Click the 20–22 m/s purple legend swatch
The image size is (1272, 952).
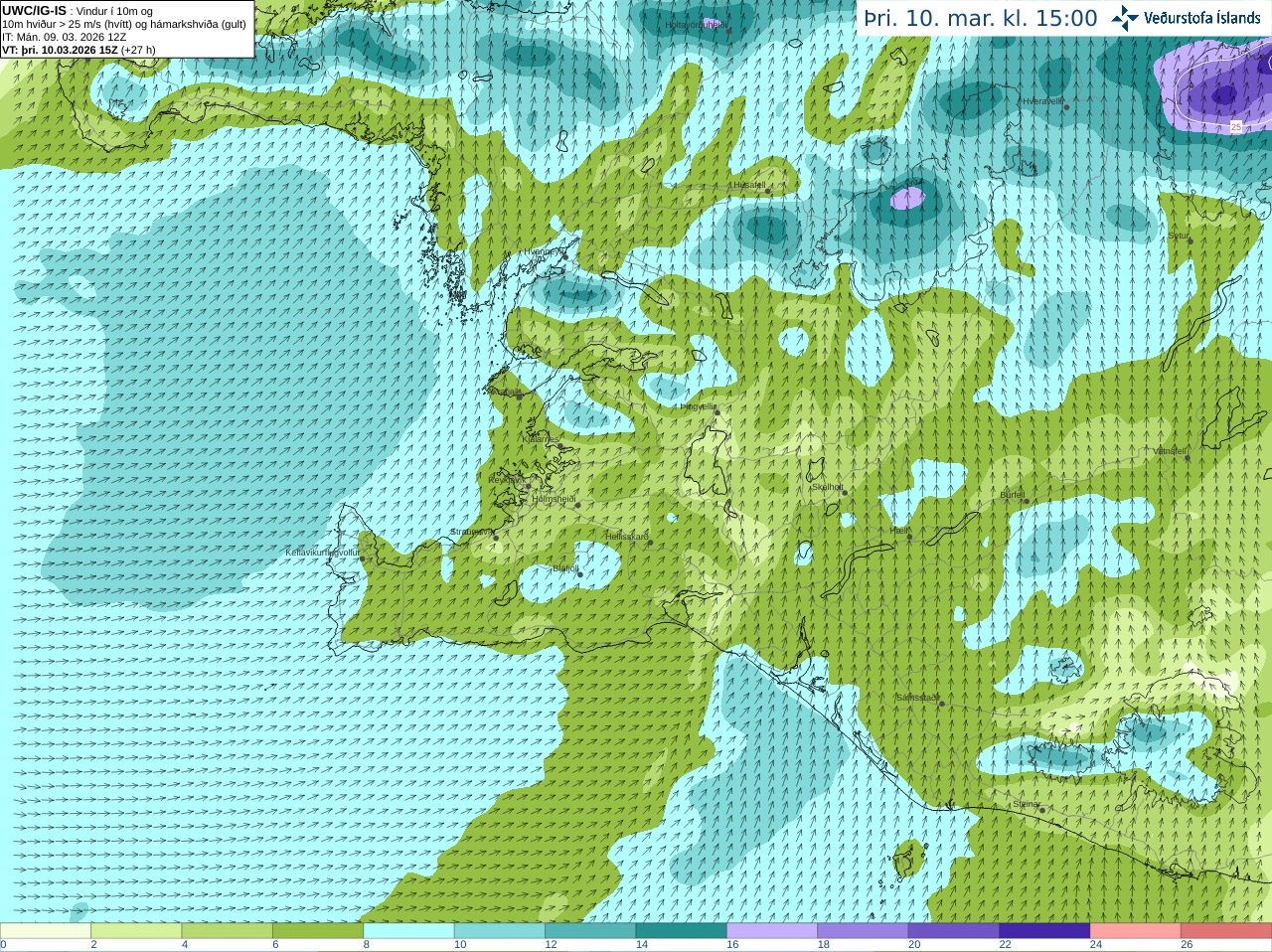(954, 931)
